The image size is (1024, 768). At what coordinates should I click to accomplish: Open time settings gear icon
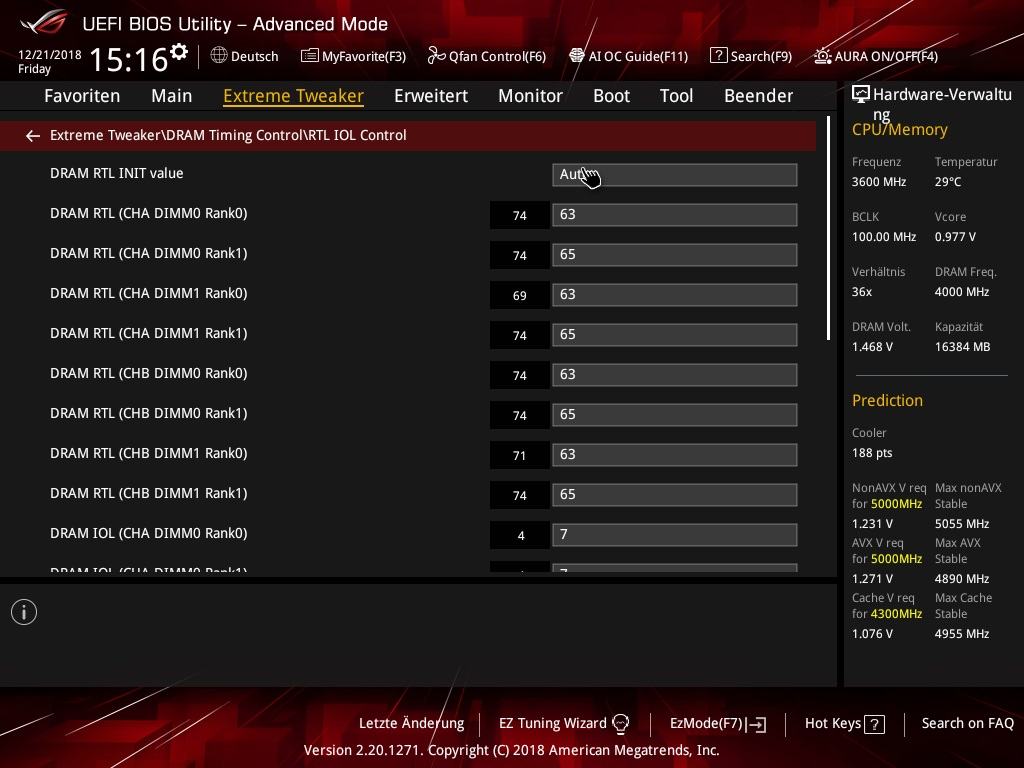tap(179, 51)
